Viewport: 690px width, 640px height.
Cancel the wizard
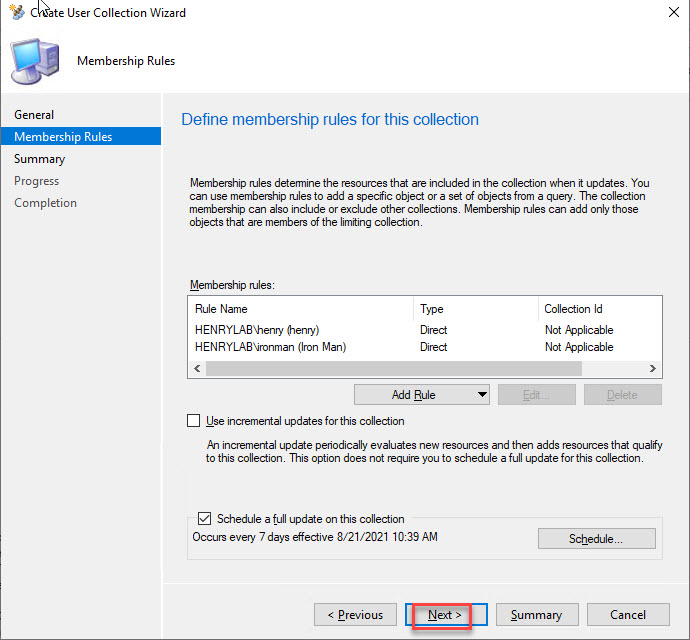(x=628, y=615)
